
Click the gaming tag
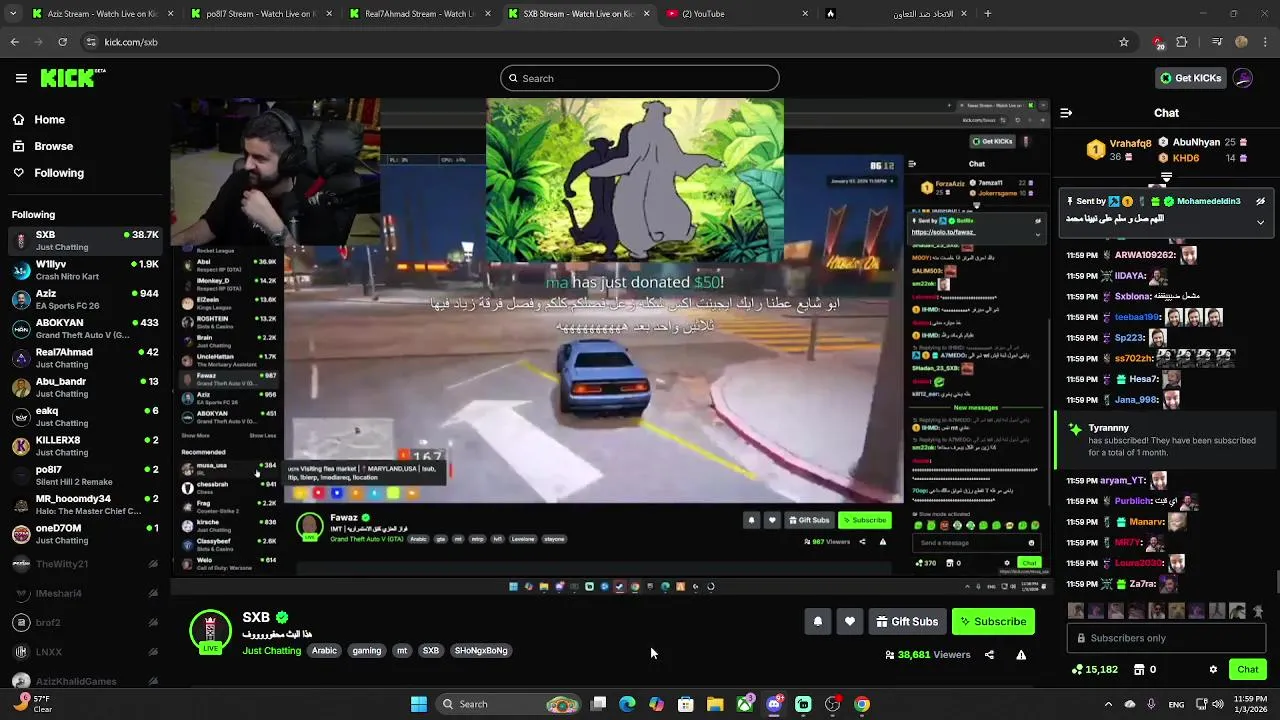(366, 650)
